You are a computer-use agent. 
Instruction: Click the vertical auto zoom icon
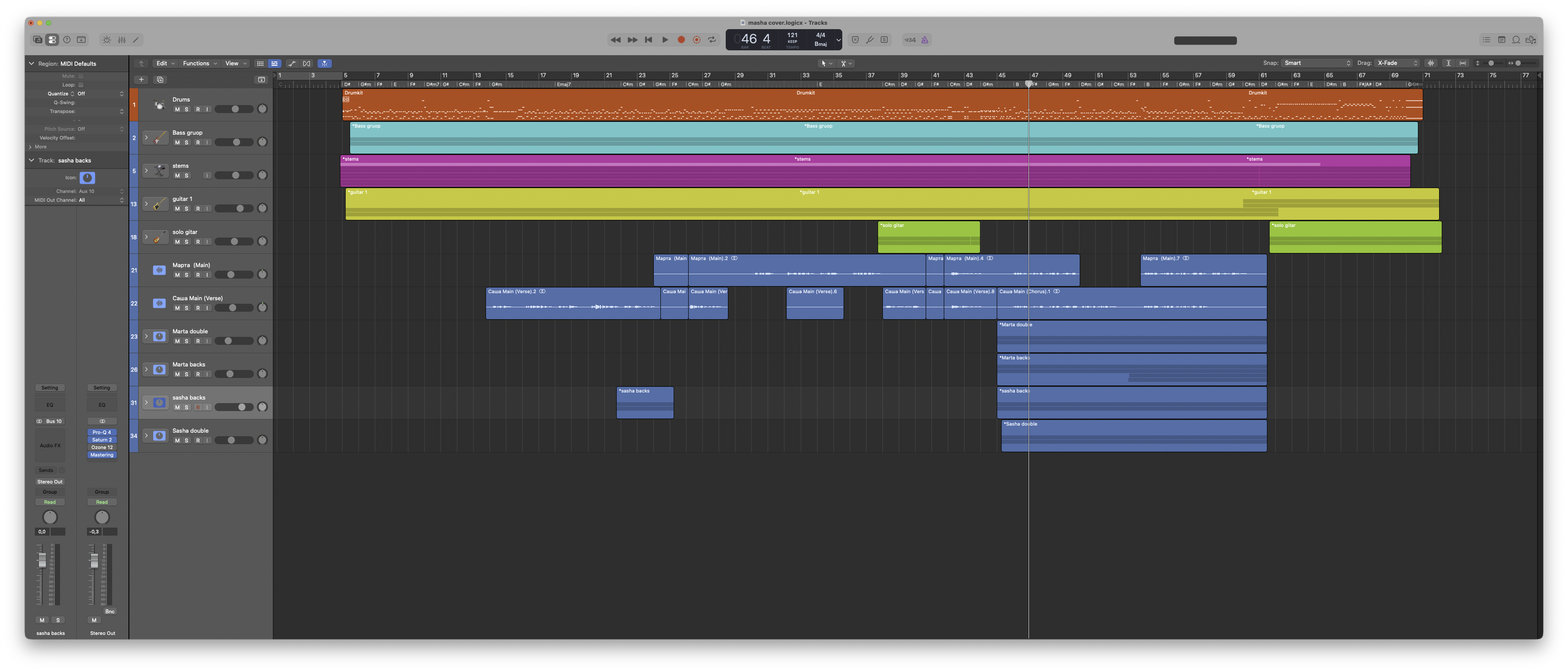coord(1448,63)
